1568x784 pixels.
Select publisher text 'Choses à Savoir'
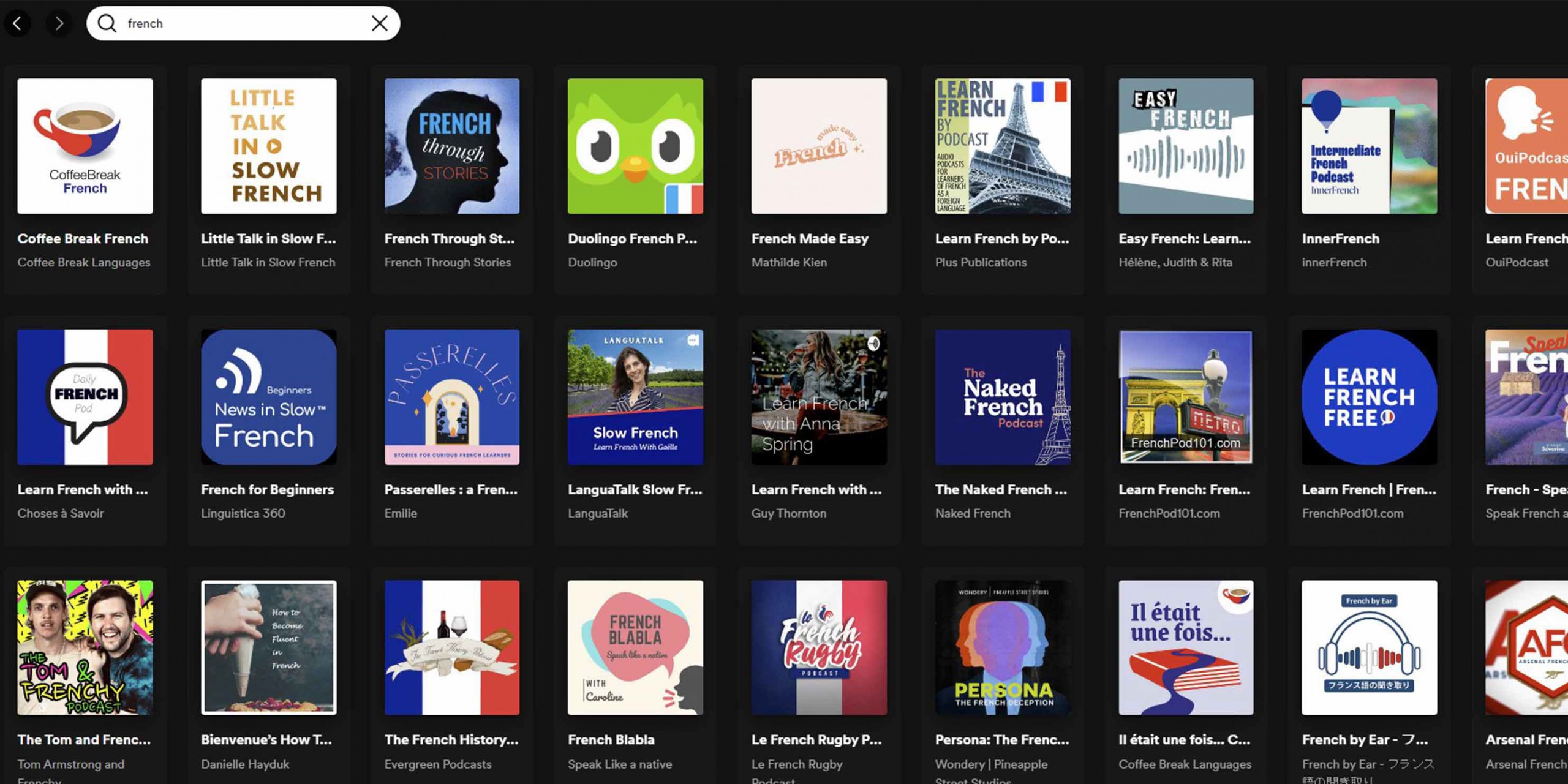coord(61,513)
